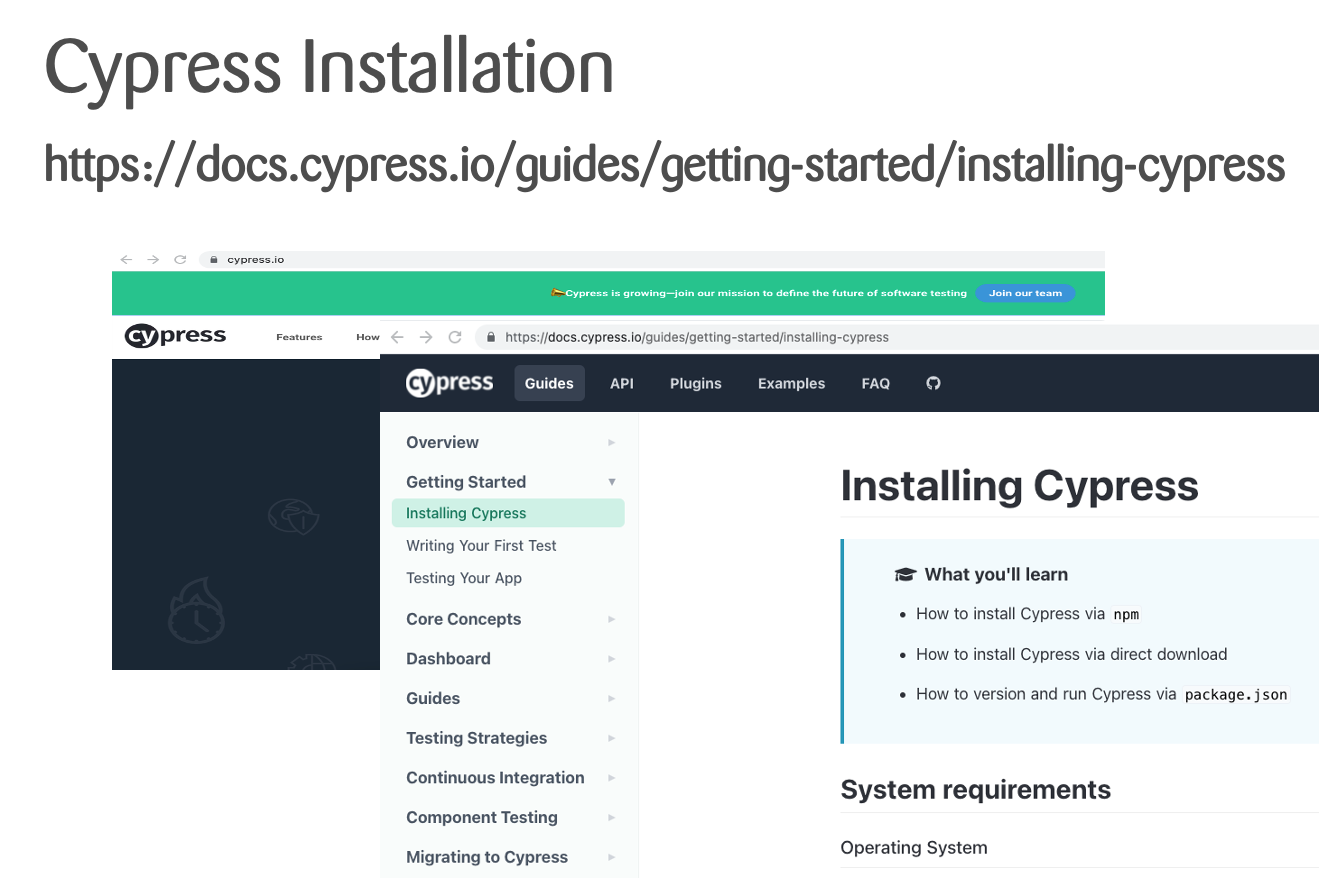This screenshot has height=878, width=1320.
Task: Open the Guides tab in docs navbar
Action: 549,383
